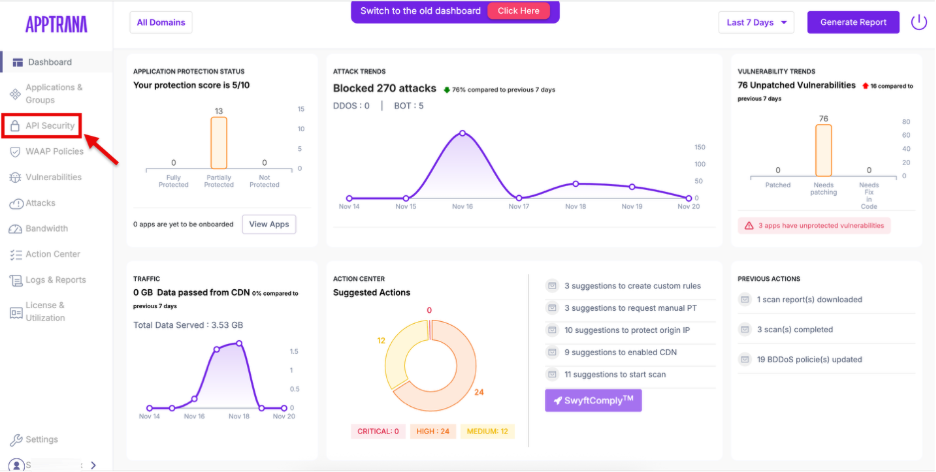The height and width of the screenshot is (472, 936).
Task: Click the API Security lock icon
Action: point(16,126)
